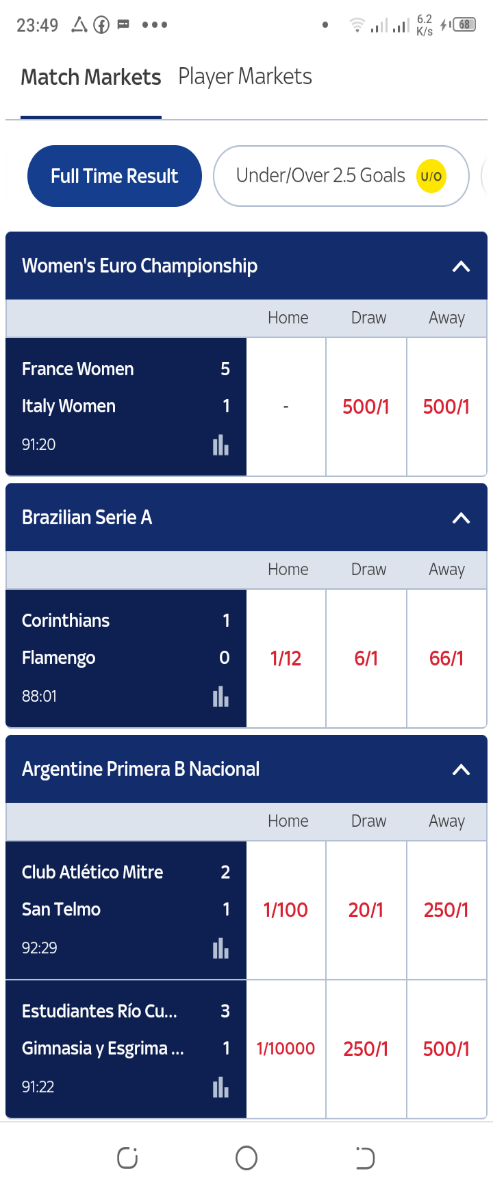Viewport: 493px width, 1195px height.
Task: Pick Corinthians home odds 1/12
Action: (286, 658)
